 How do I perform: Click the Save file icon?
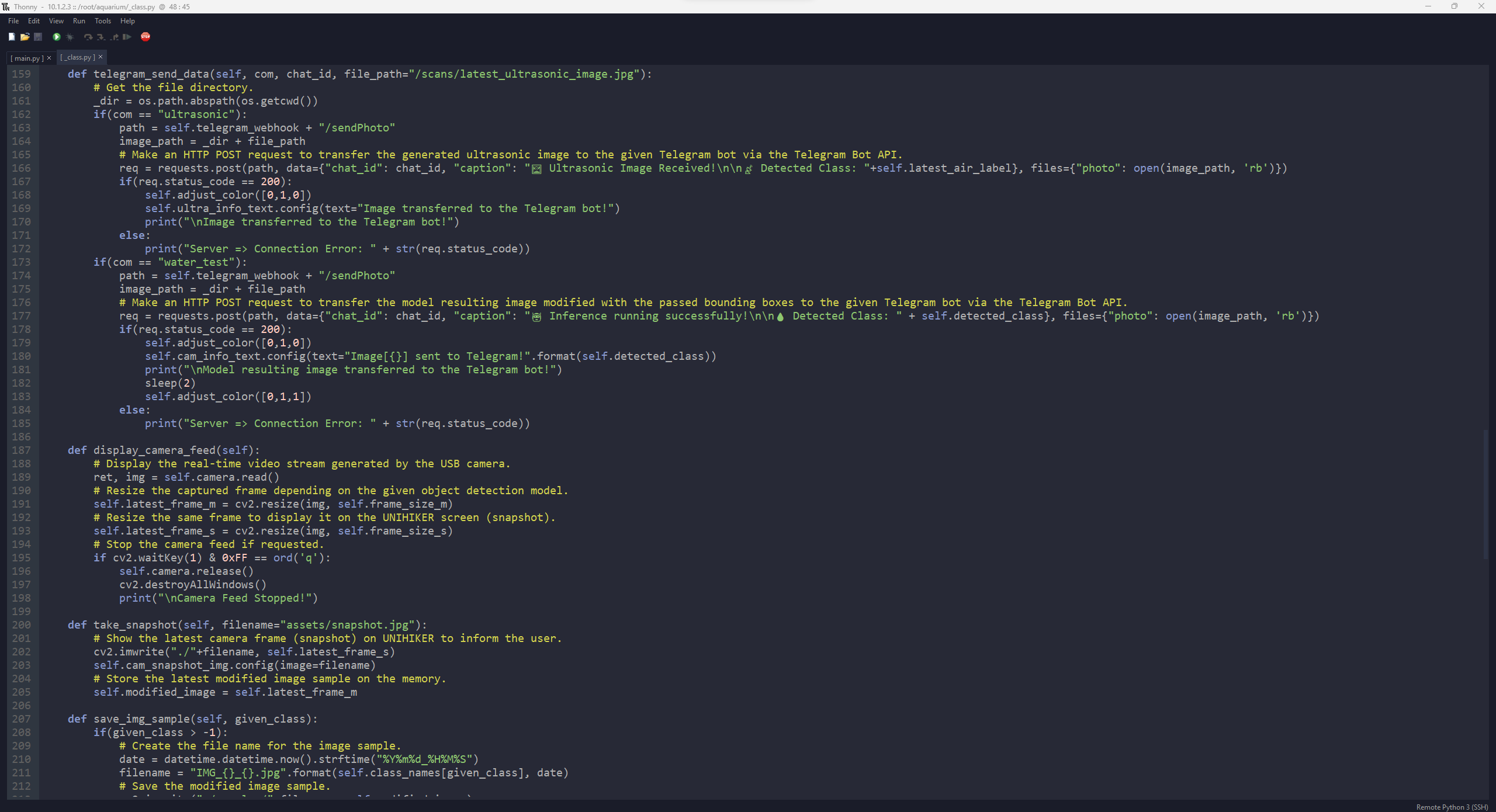[x=37, y=37]
